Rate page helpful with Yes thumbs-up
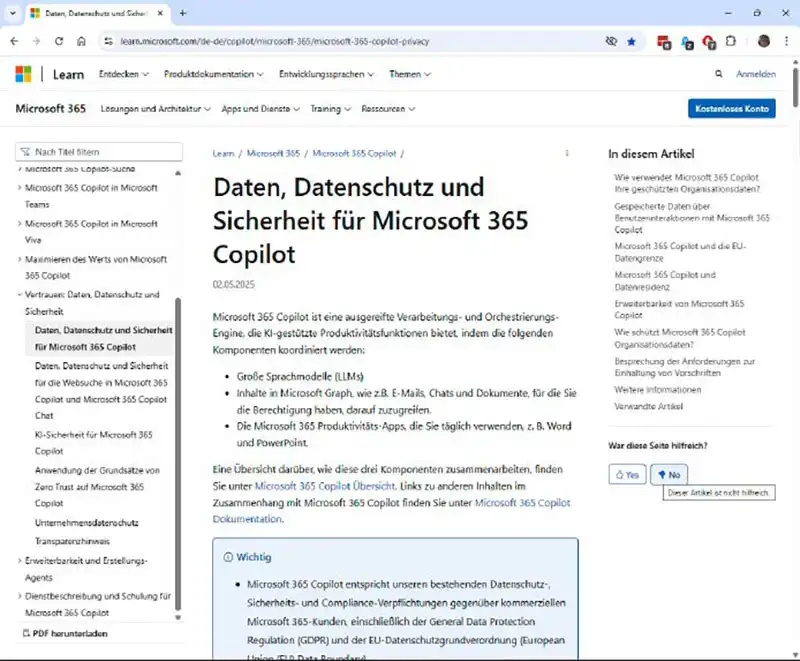This screenshot has height=661, width=800. [x=626, y=475]
